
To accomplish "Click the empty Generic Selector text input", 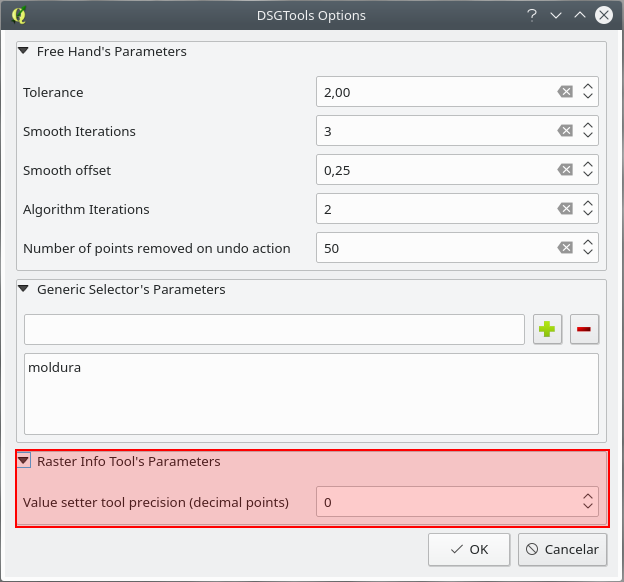I will tap(274, 329).
